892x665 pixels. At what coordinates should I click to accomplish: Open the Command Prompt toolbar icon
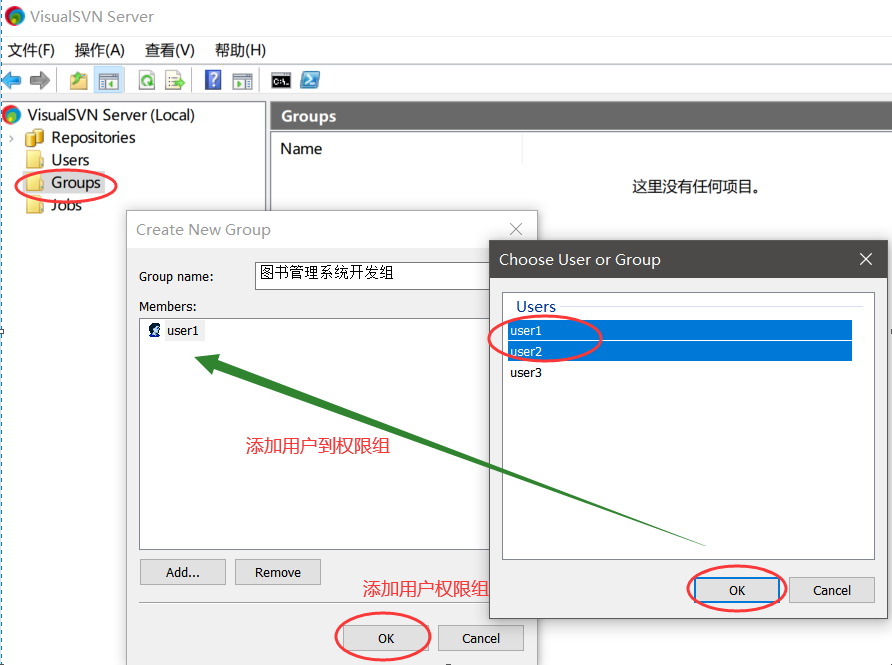281,81
